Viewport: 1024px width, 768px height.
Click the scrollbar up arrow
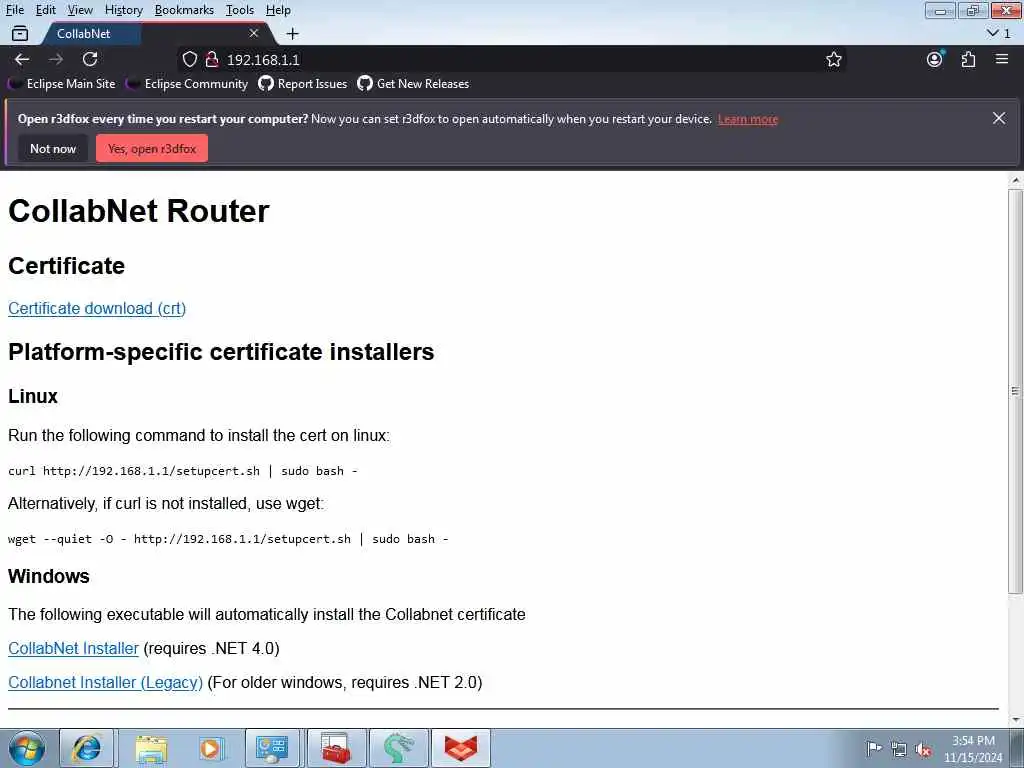(1016, 180)
